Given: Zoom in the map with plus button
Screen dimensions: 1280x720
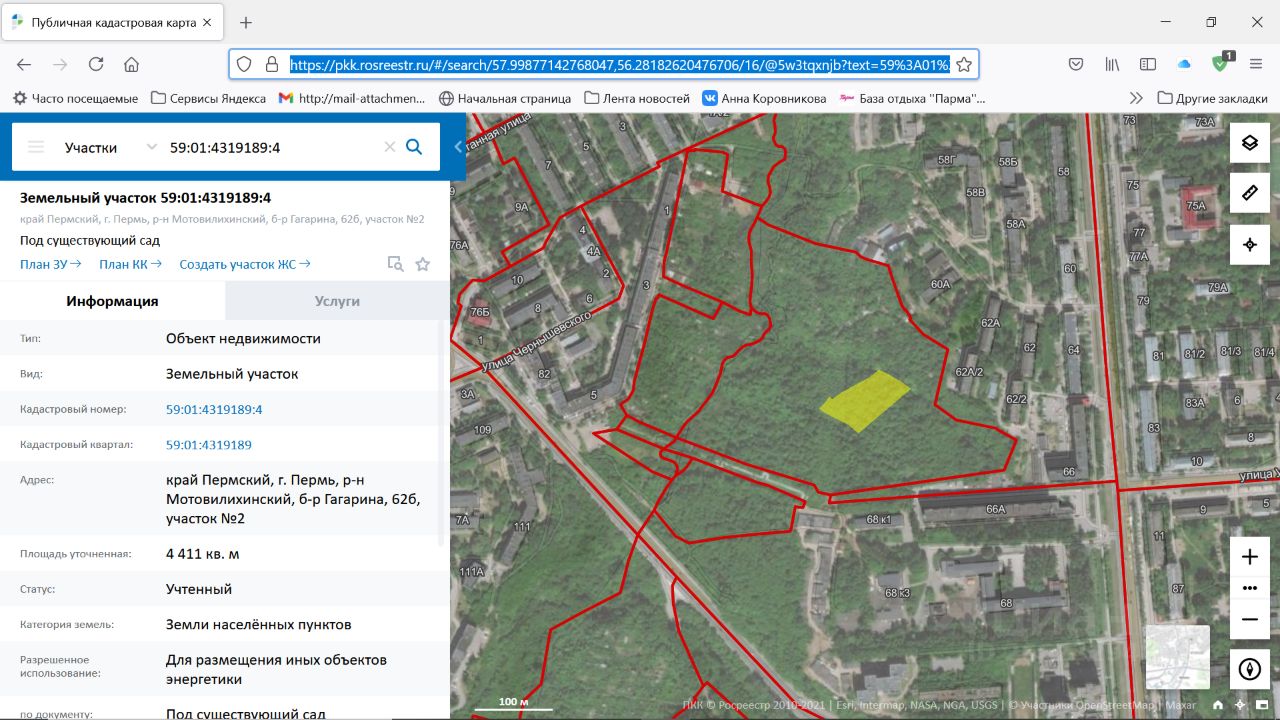Looking at the screenshot, I should 1249,557.
